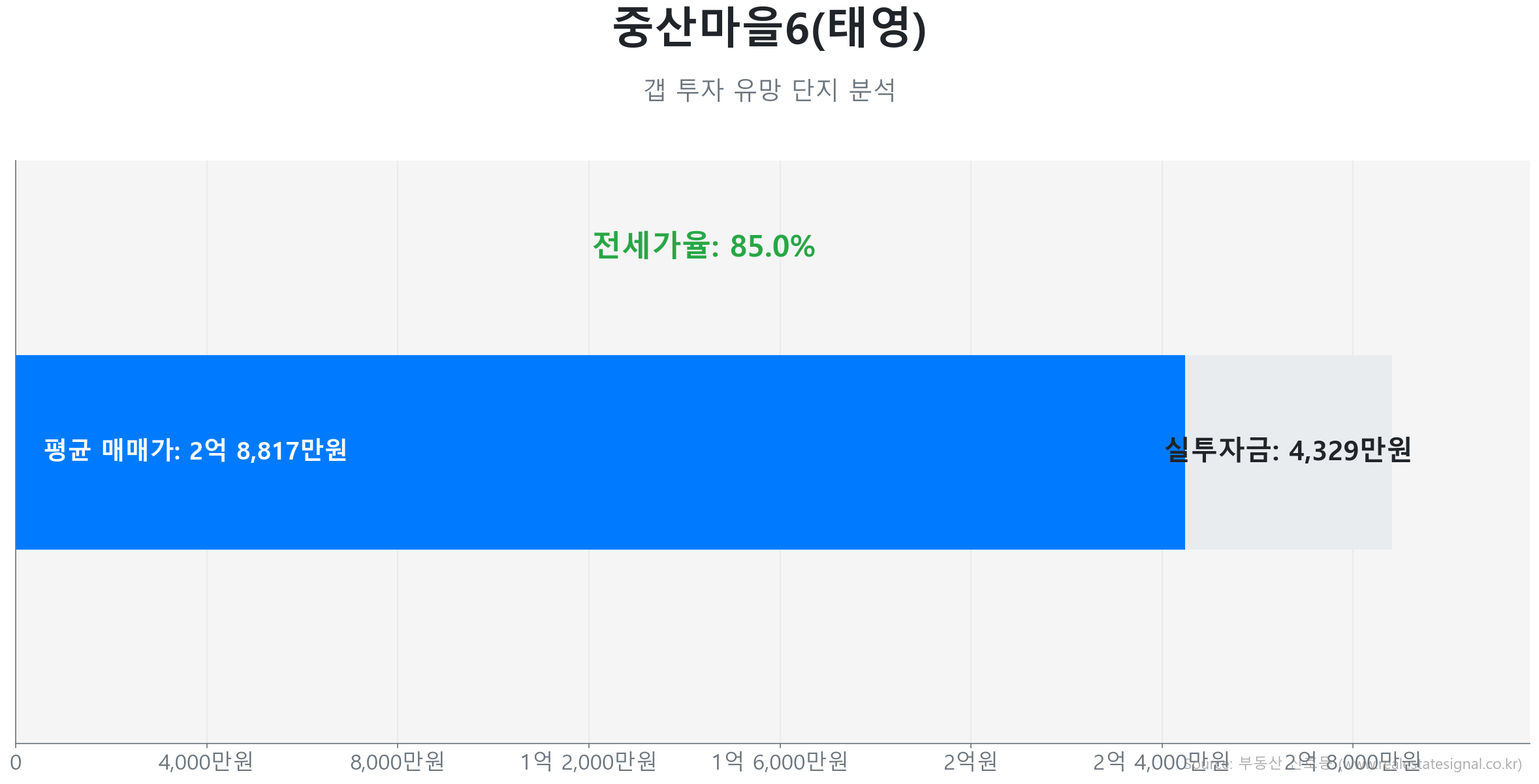Click the 4,329만원 amount in the 실투자금 label
The width and height of the screenshot is (1539, 784).
coord(1350,450)
